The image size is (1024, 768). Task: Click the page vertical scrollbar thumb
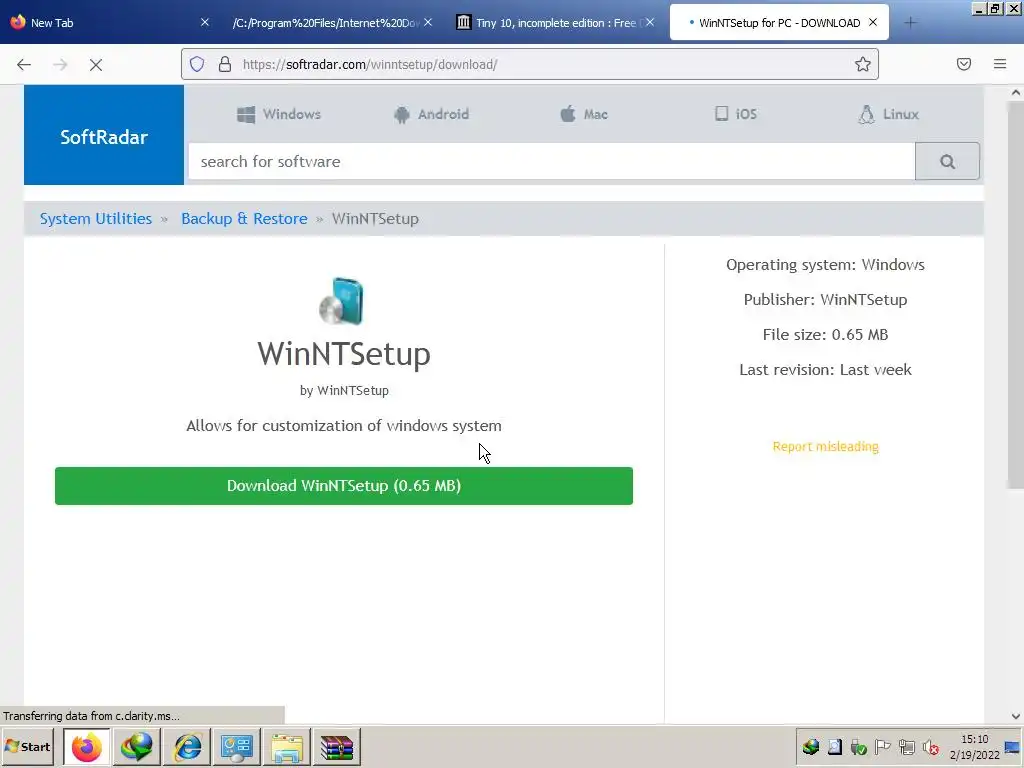1016,294
